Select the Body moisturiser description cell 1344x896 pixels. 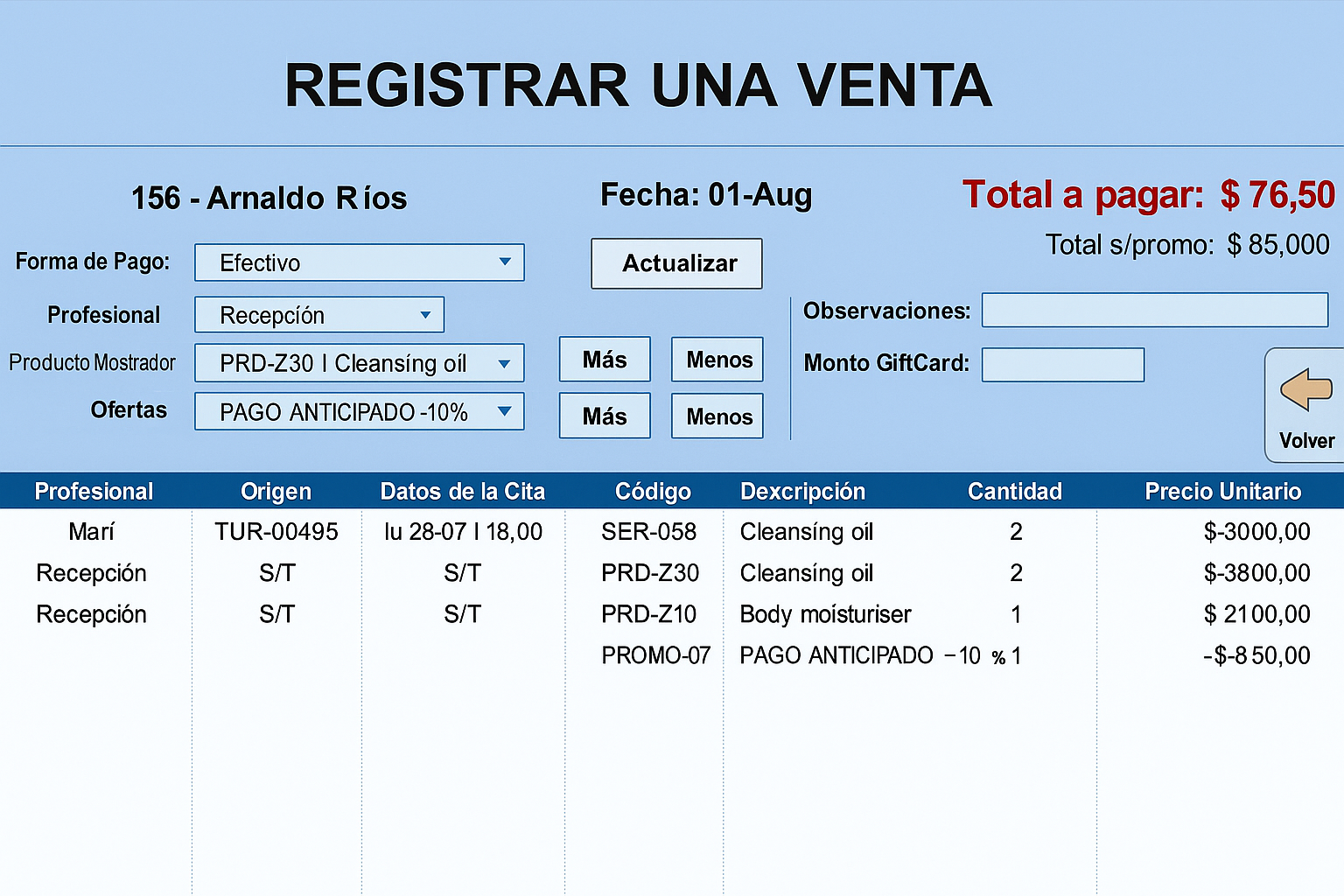825,614
